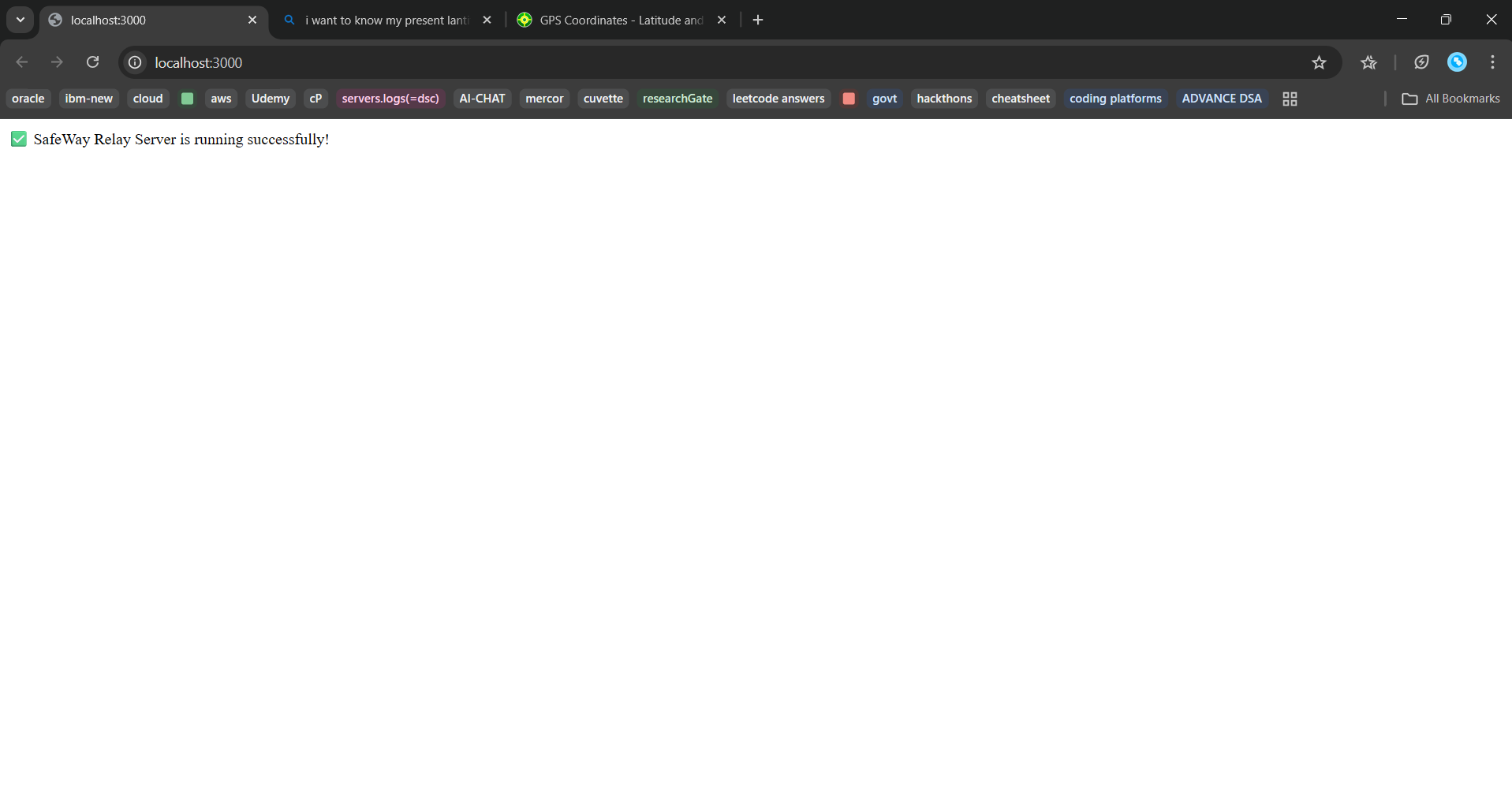The width and height of the screenshot is (1512, 791).
Task: Go back to the previous page
Action: click(x=22, y=62)
